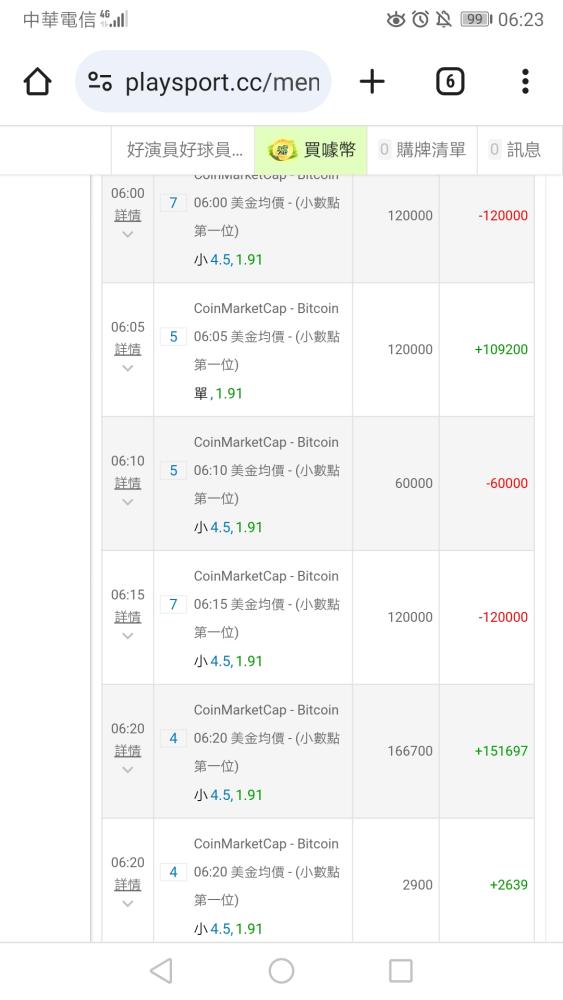Screen dimensions: 563x1000
Task: Open the 購牌清單 tab
Action: tap(422, 150)
